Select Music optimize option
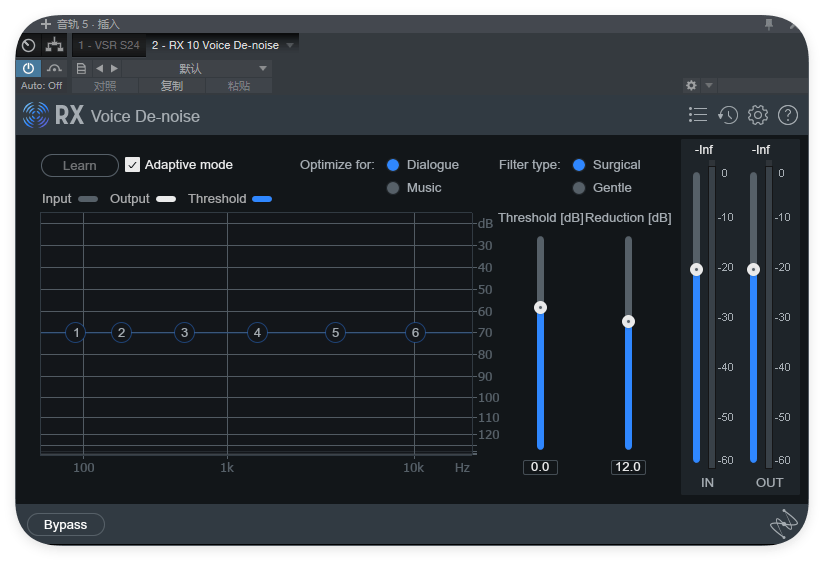The width and height of the screenshot is (824, 561). (393, 188)
